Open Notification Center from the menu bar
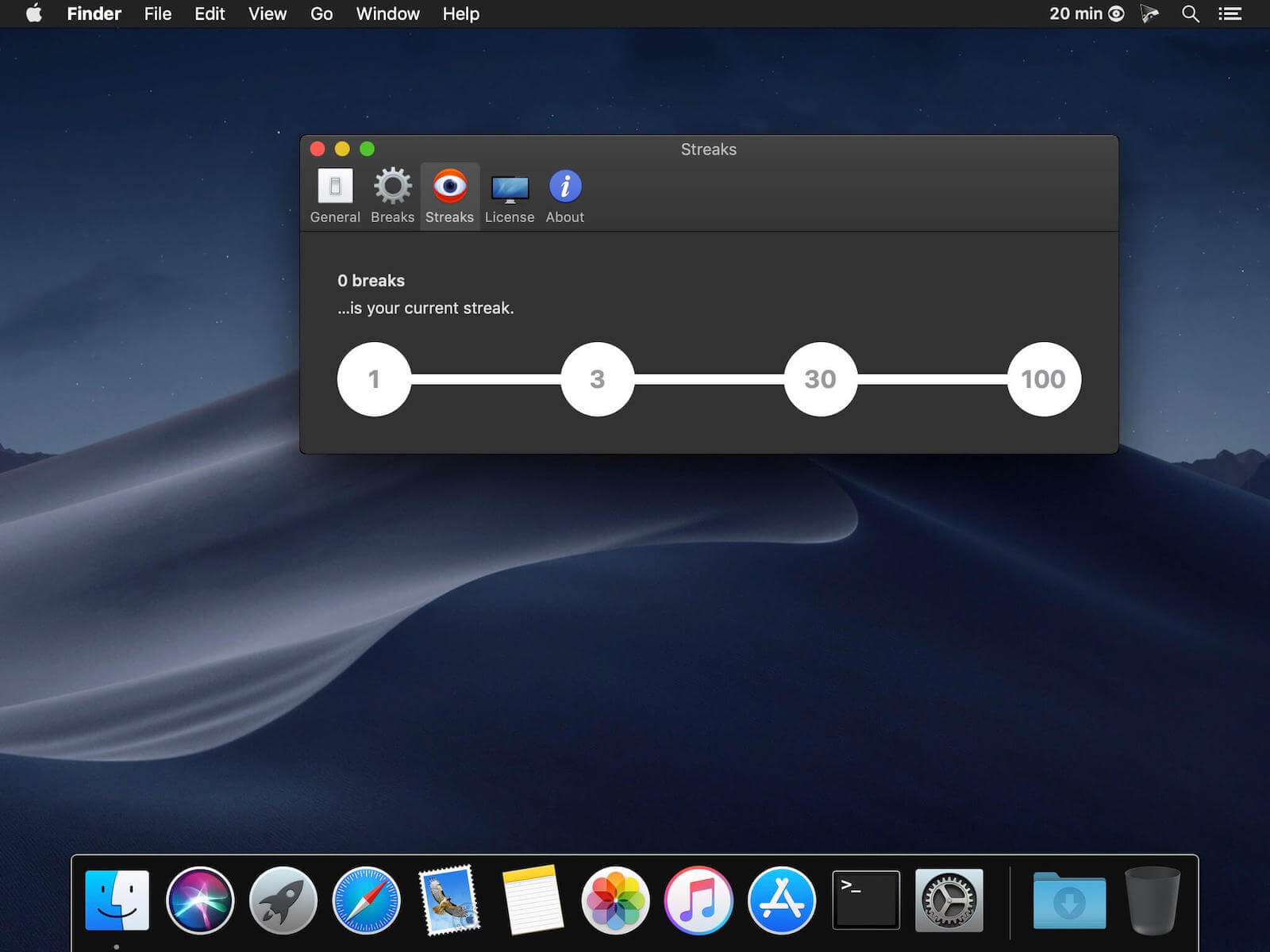The width and height of the screenshot is (1270, 952). (x=1230, y=13)
